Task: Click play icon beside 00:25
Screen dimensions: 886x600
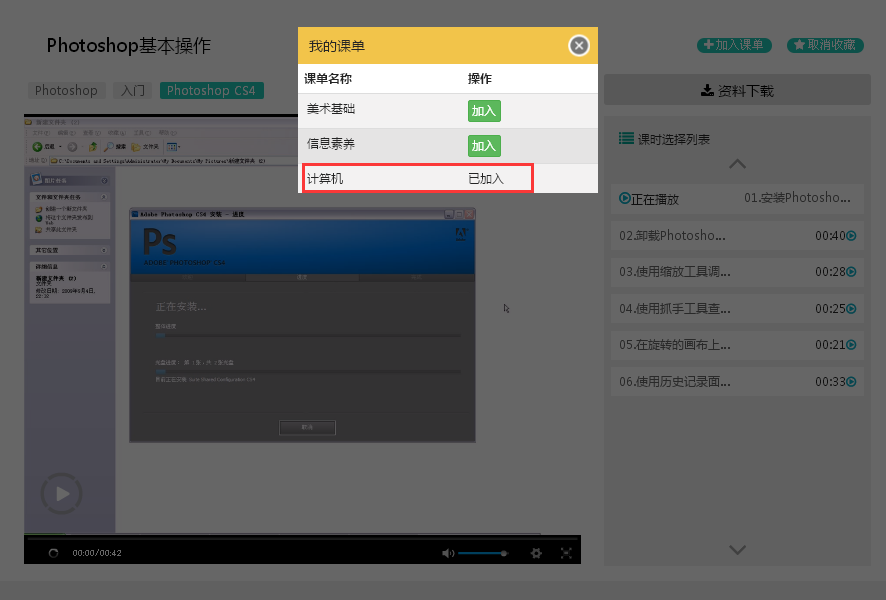Action: (x=851, y=308)
